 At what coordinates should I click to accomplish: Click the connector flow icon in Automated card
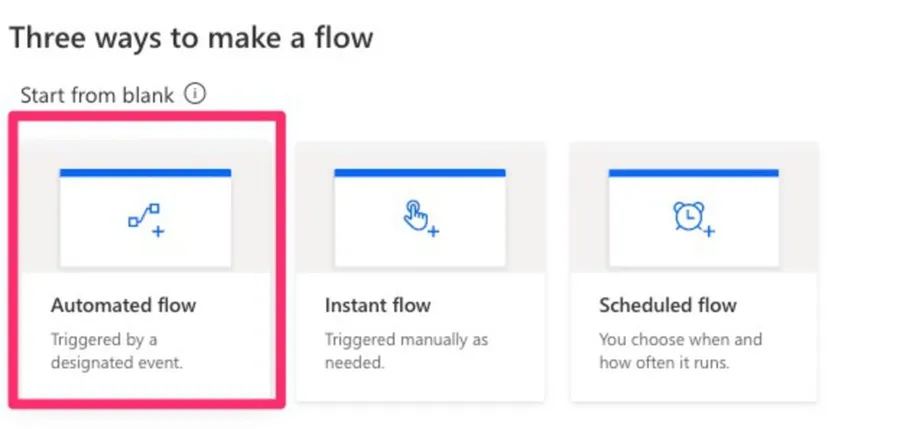pos(142,216)
